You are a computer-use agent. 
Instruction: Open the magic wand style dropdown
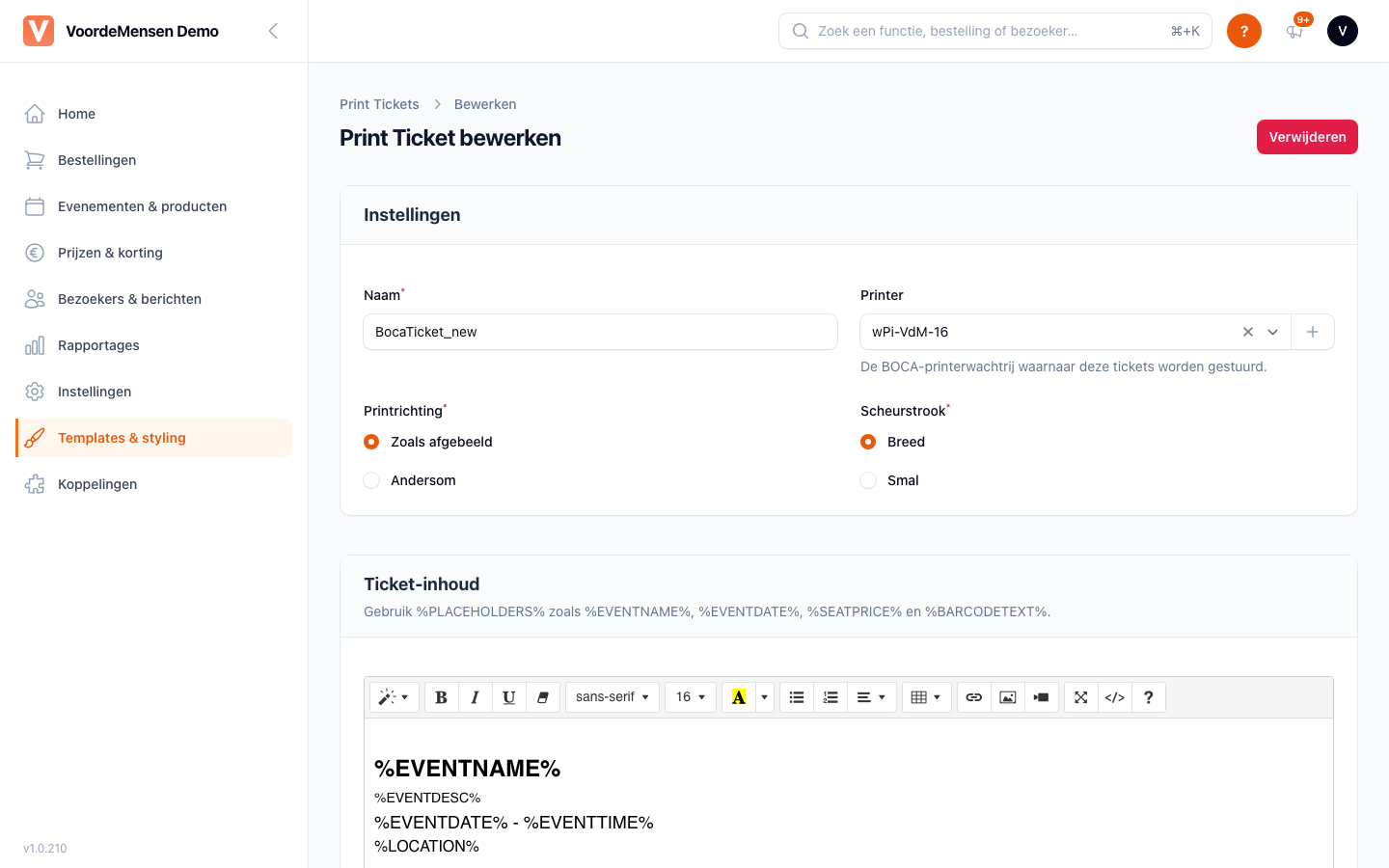coord(395,697)
